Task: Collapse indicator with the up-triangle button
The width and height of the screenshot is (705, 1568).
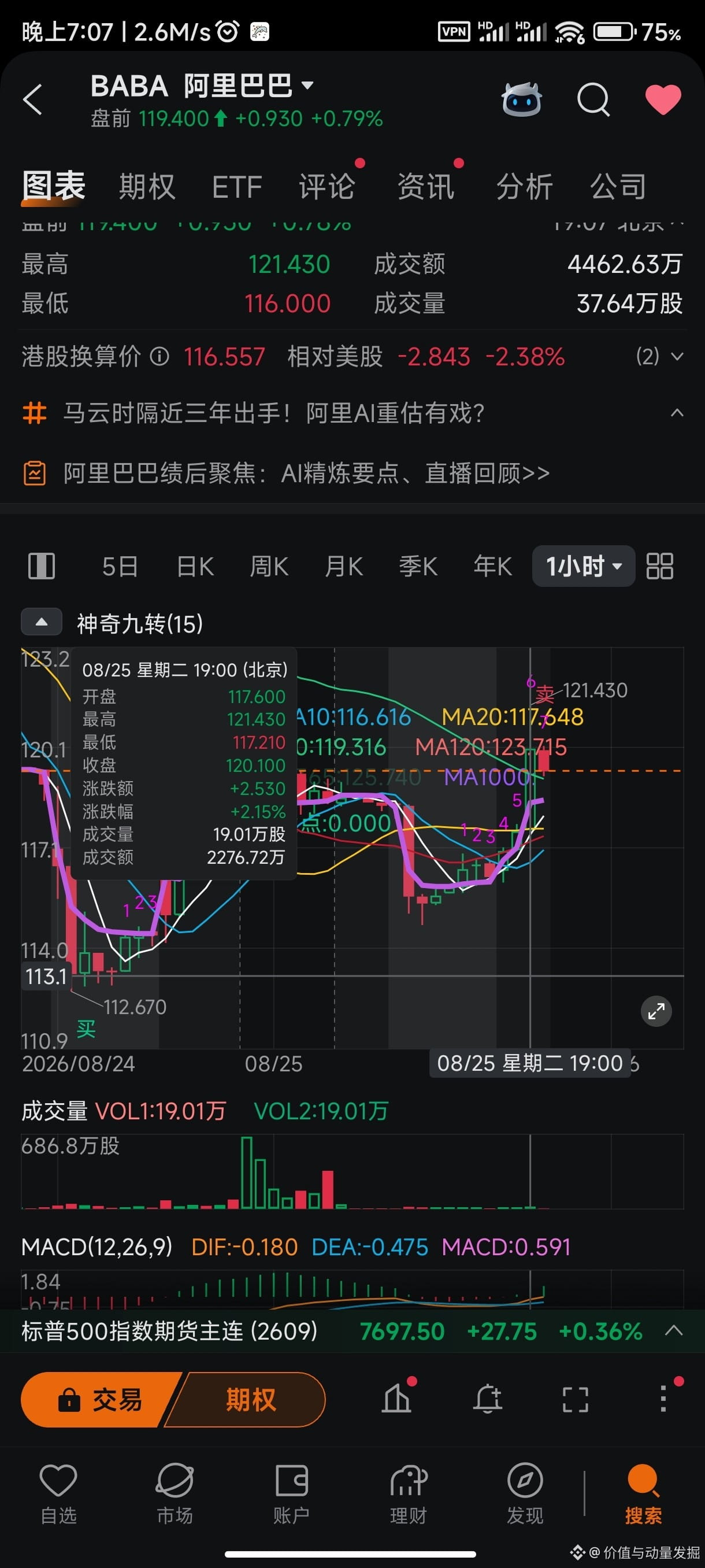Action: tap(42, 622)
